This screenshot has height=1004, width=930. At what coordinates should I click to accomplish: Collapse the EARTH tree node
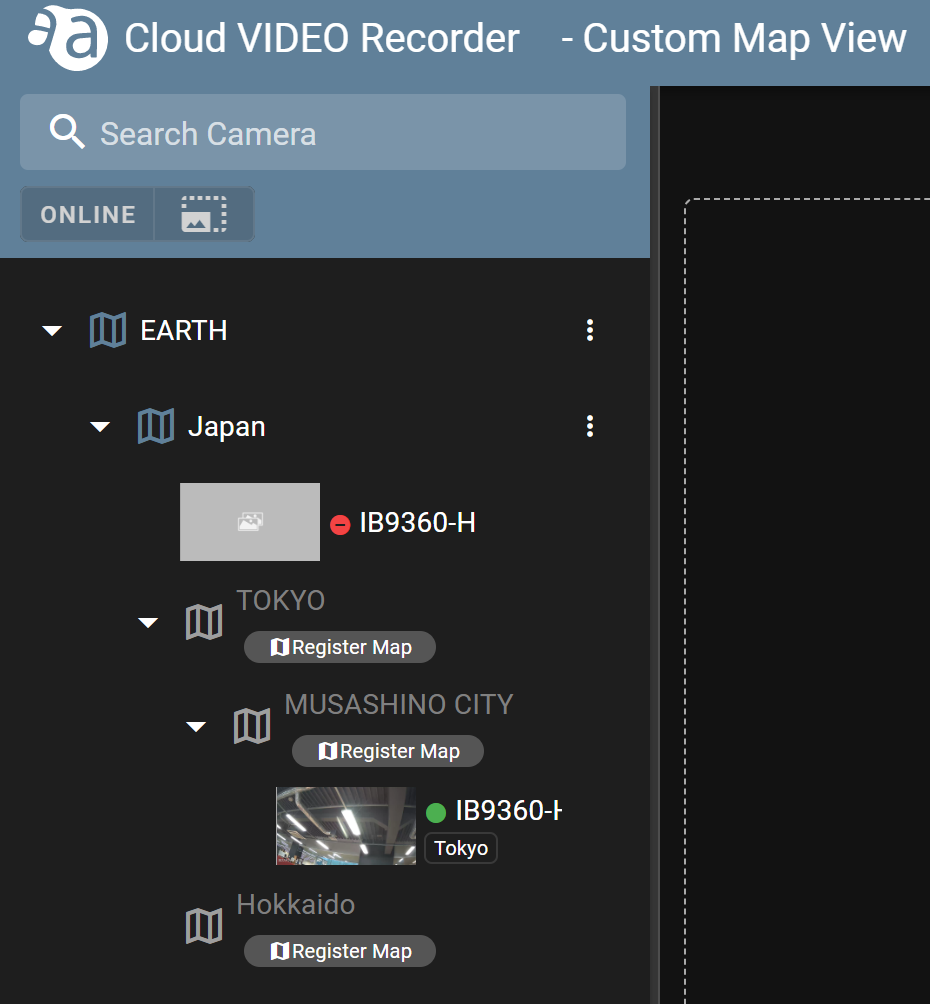pos(51,329)
